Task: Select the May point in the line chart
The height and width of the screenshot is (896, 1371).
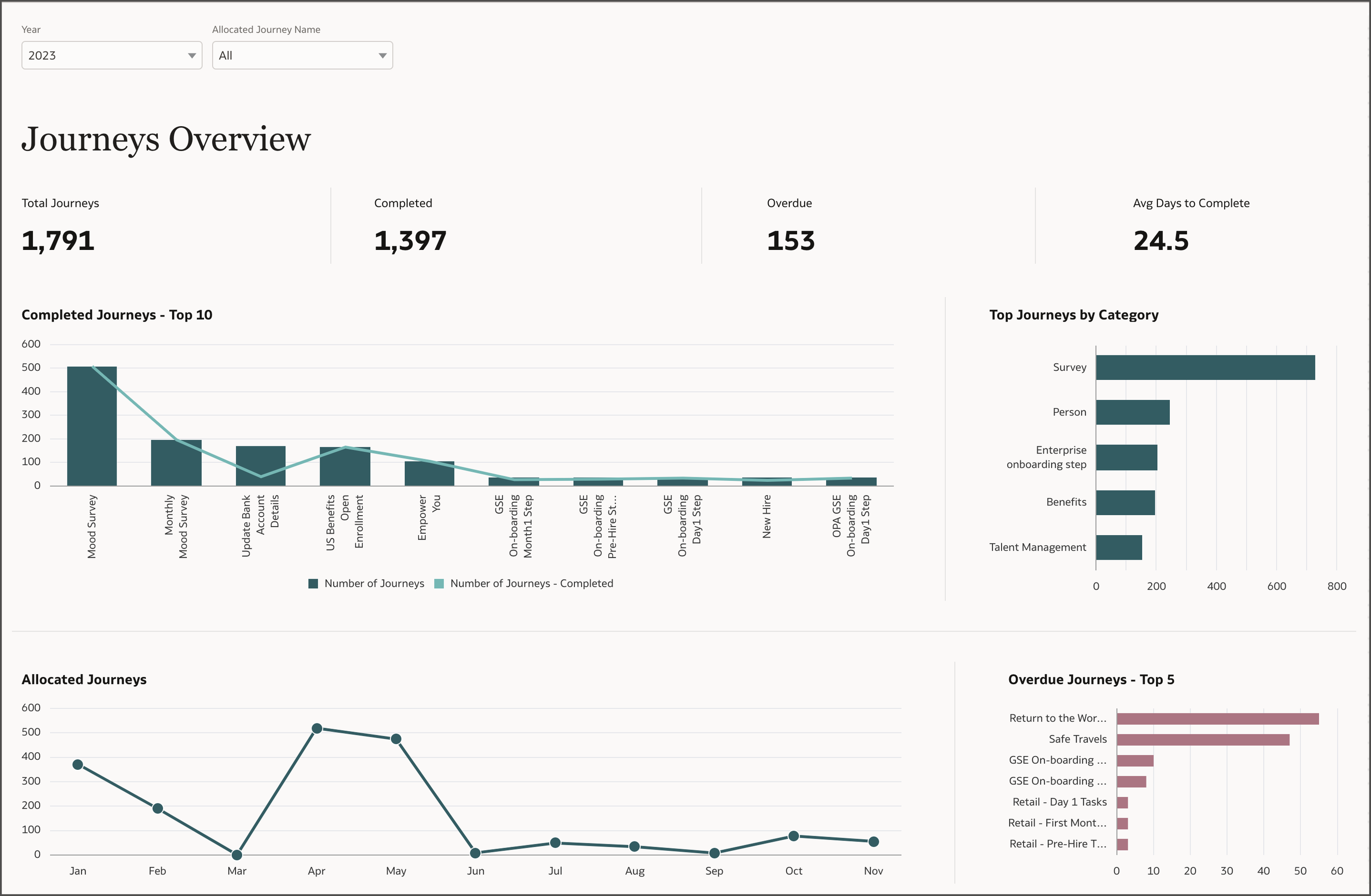Action: tap(396, 738)
